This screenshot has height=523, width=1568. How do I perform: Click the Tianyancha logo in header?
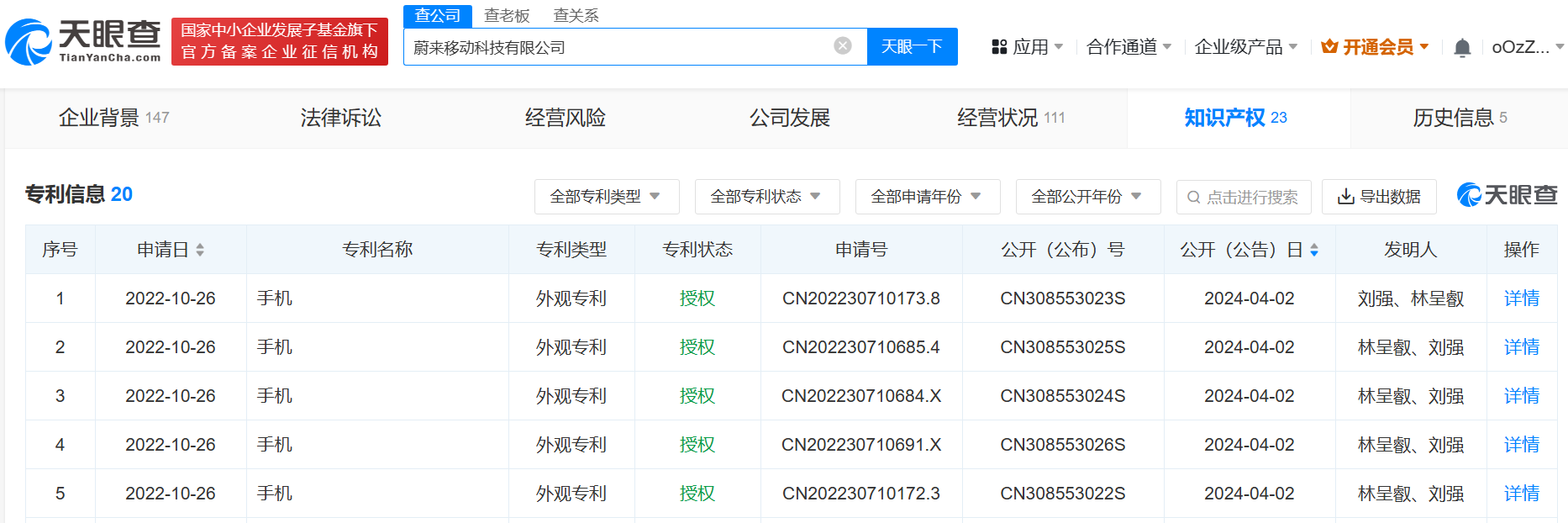82,41
